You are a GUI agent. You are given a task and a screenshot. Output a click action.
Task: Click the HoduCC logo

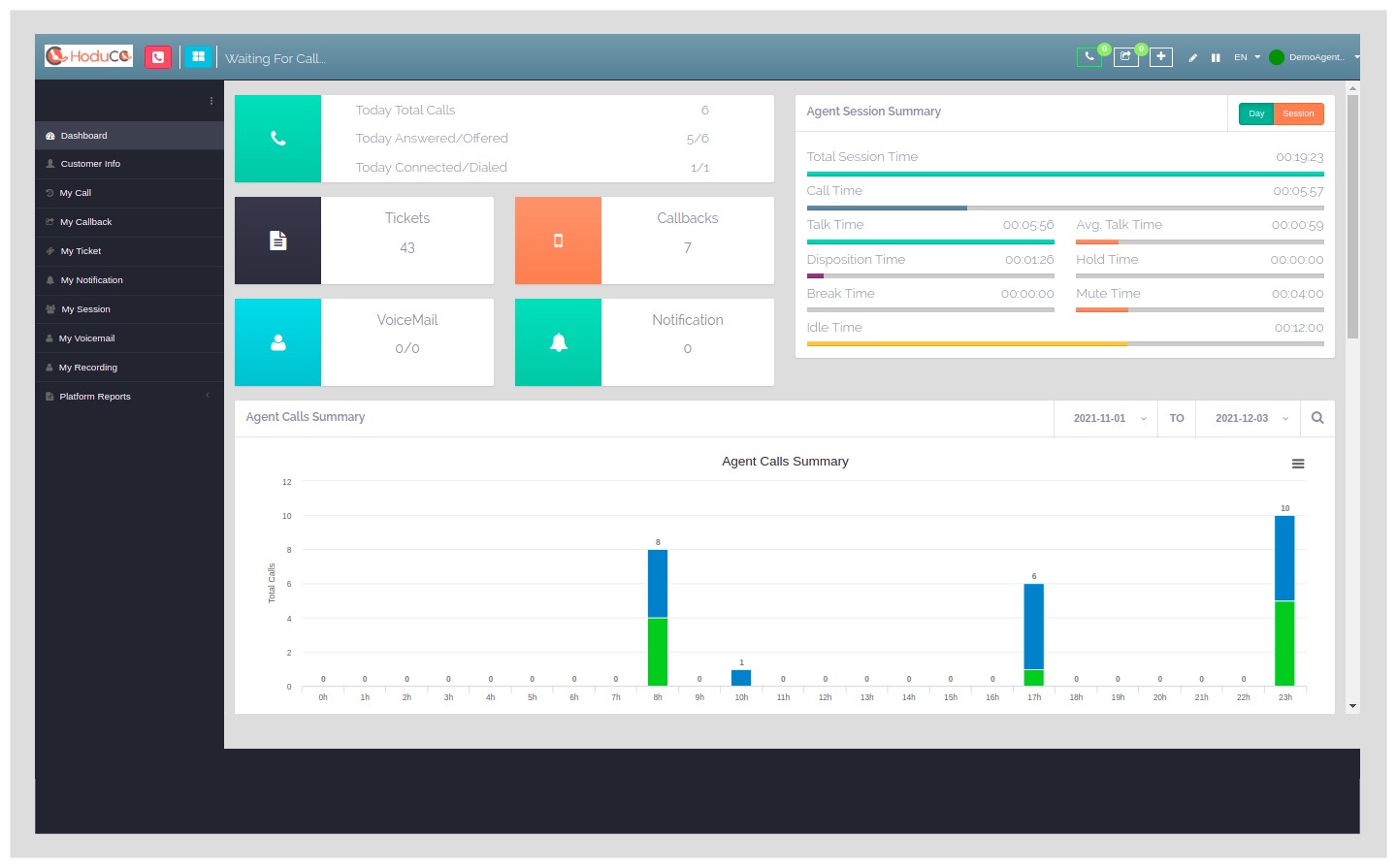coord(87,55)
